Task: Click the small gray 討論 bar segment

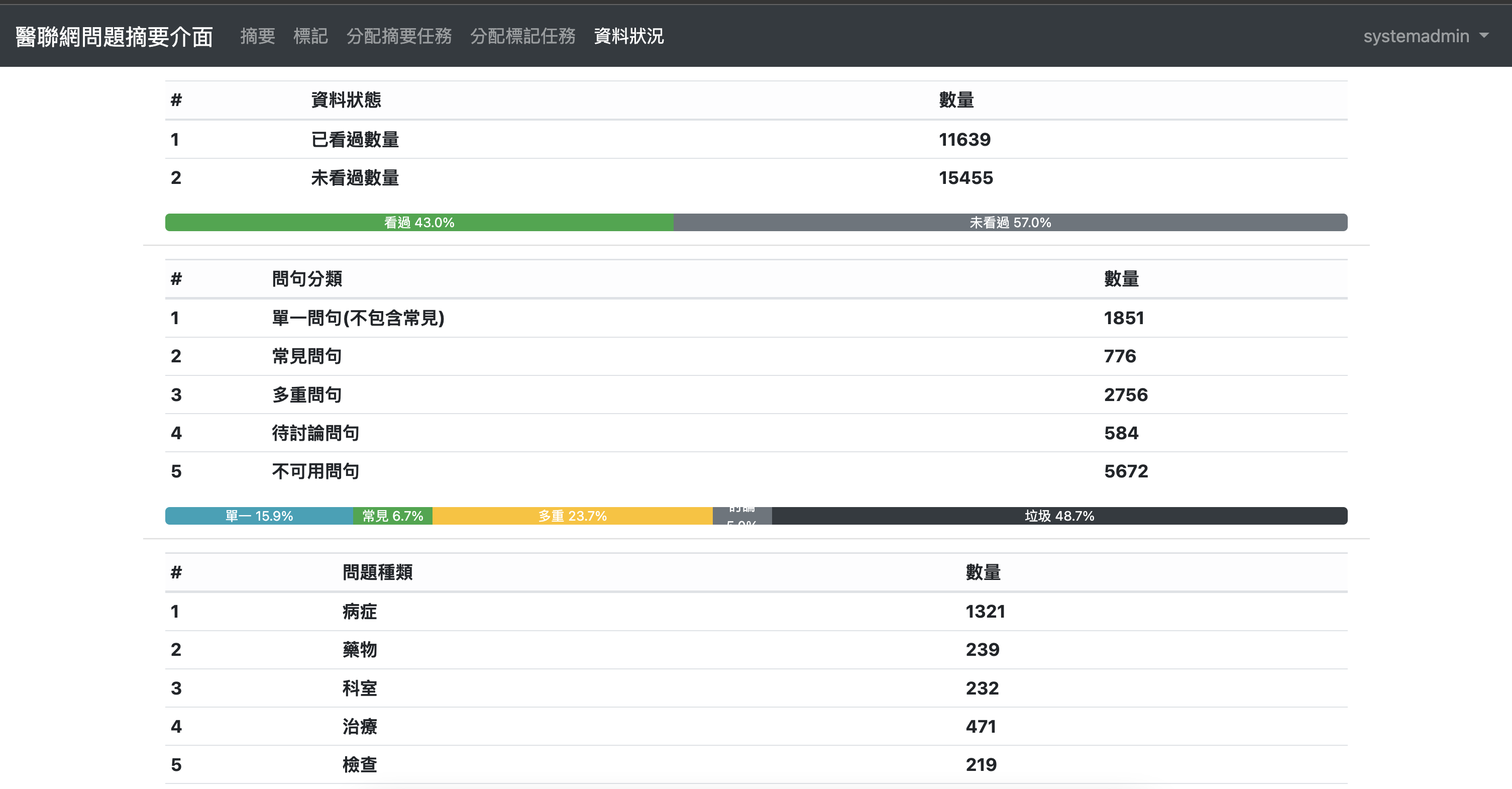Action: [x=742, y=516]
